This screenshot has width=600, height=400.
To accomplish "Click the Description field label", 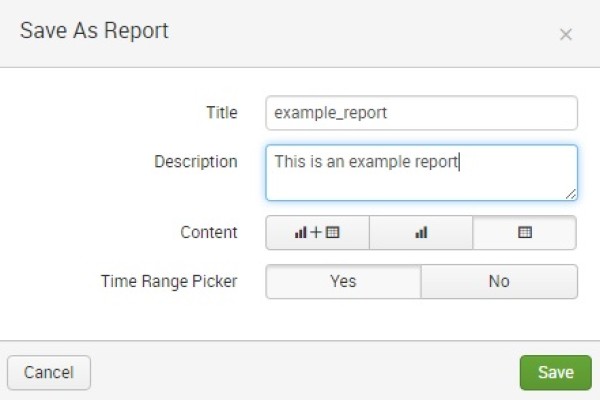I will point(196,161).
